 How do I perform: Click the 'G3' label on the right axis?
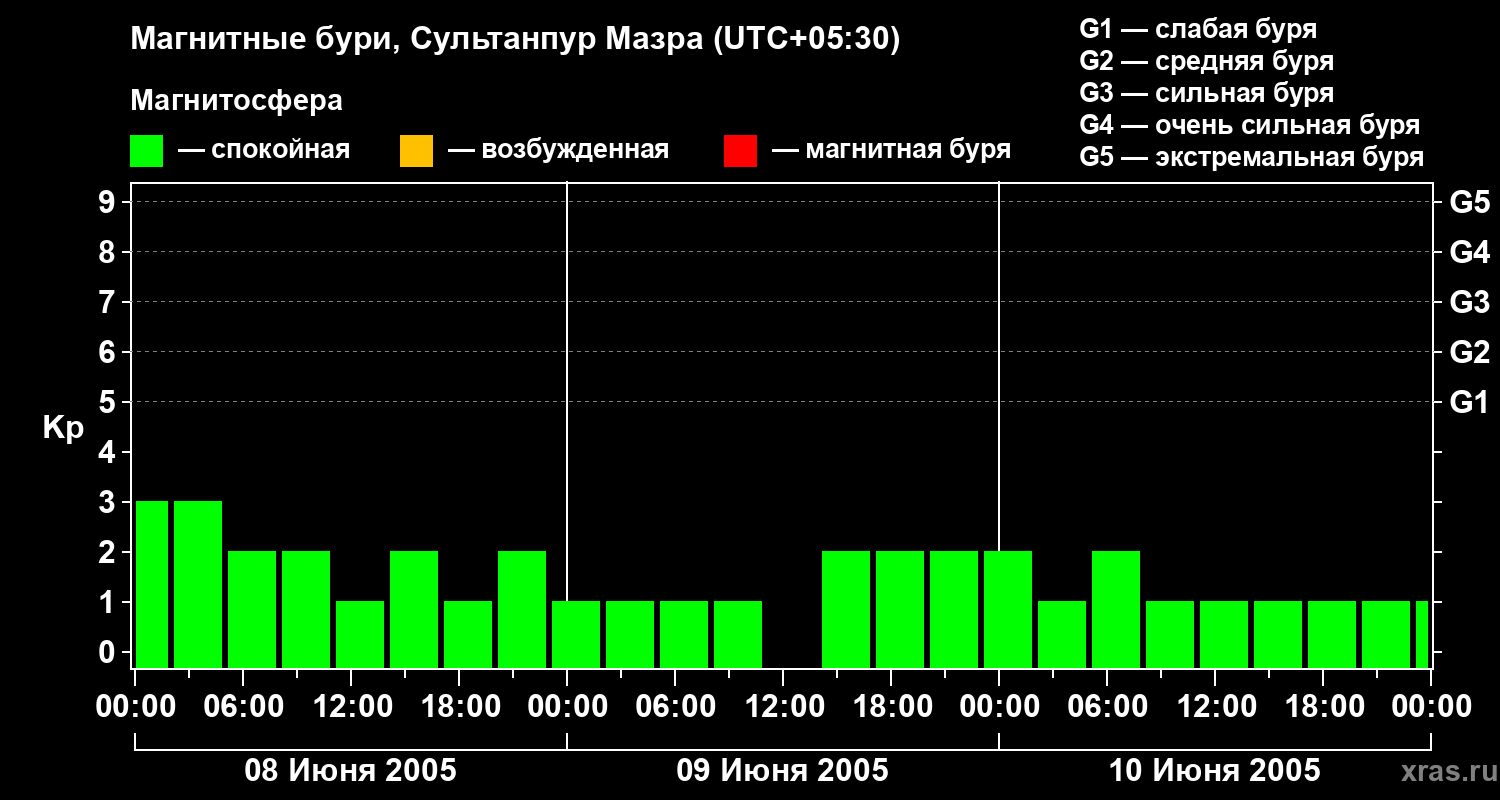pyautogui.click(x=1469, y=302)
